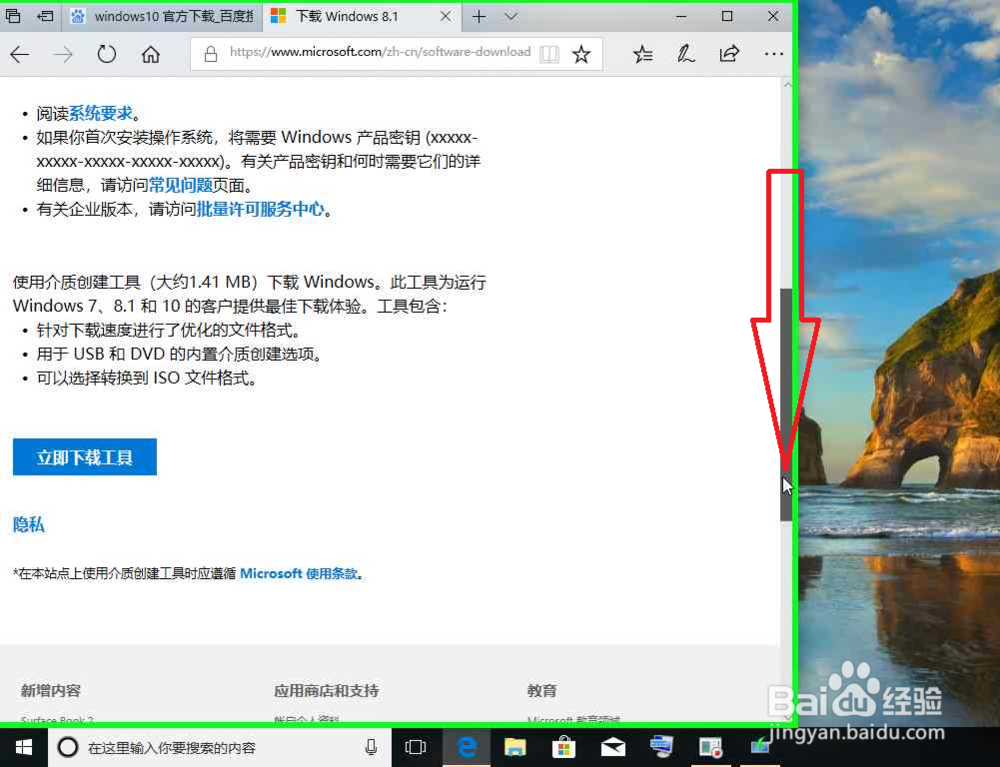Show the site's lock security info

[210, 54]
